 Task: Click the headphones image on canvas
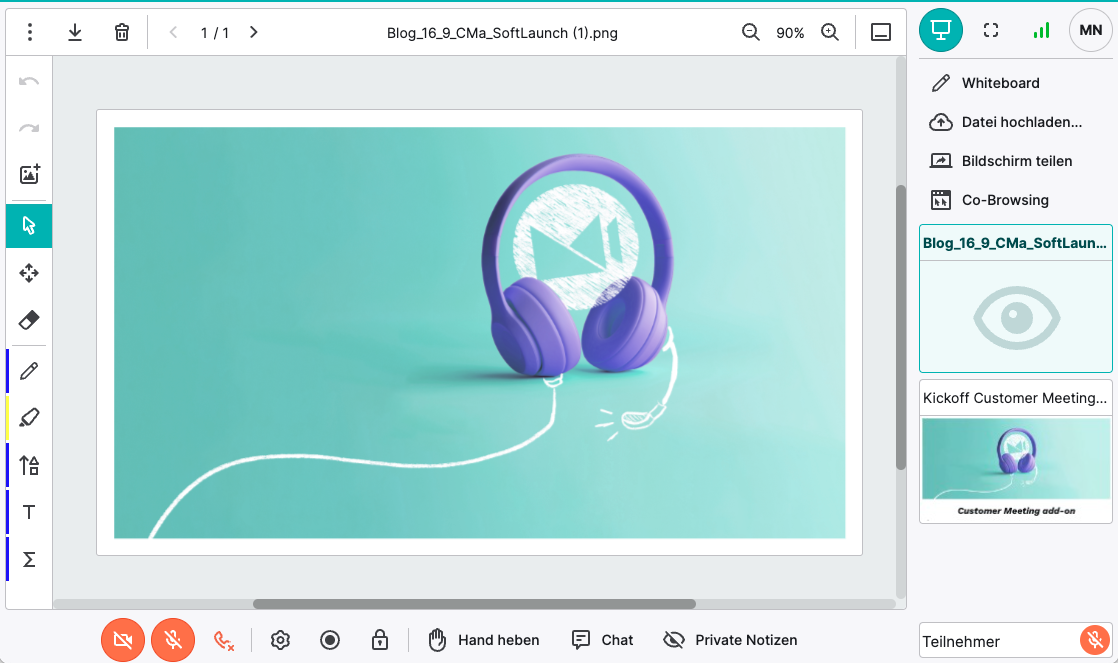(578, 265)
